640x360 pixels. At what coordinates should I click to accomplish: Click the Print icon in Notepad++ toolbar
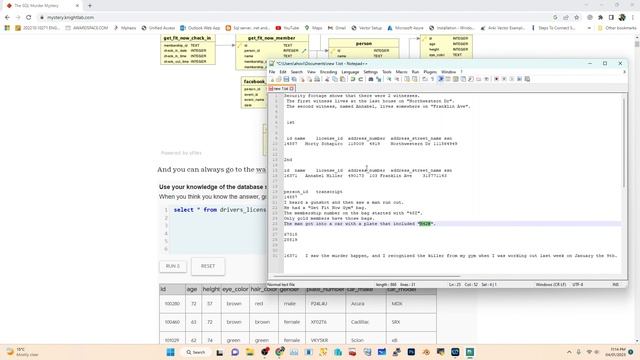(x=317, y=79)
